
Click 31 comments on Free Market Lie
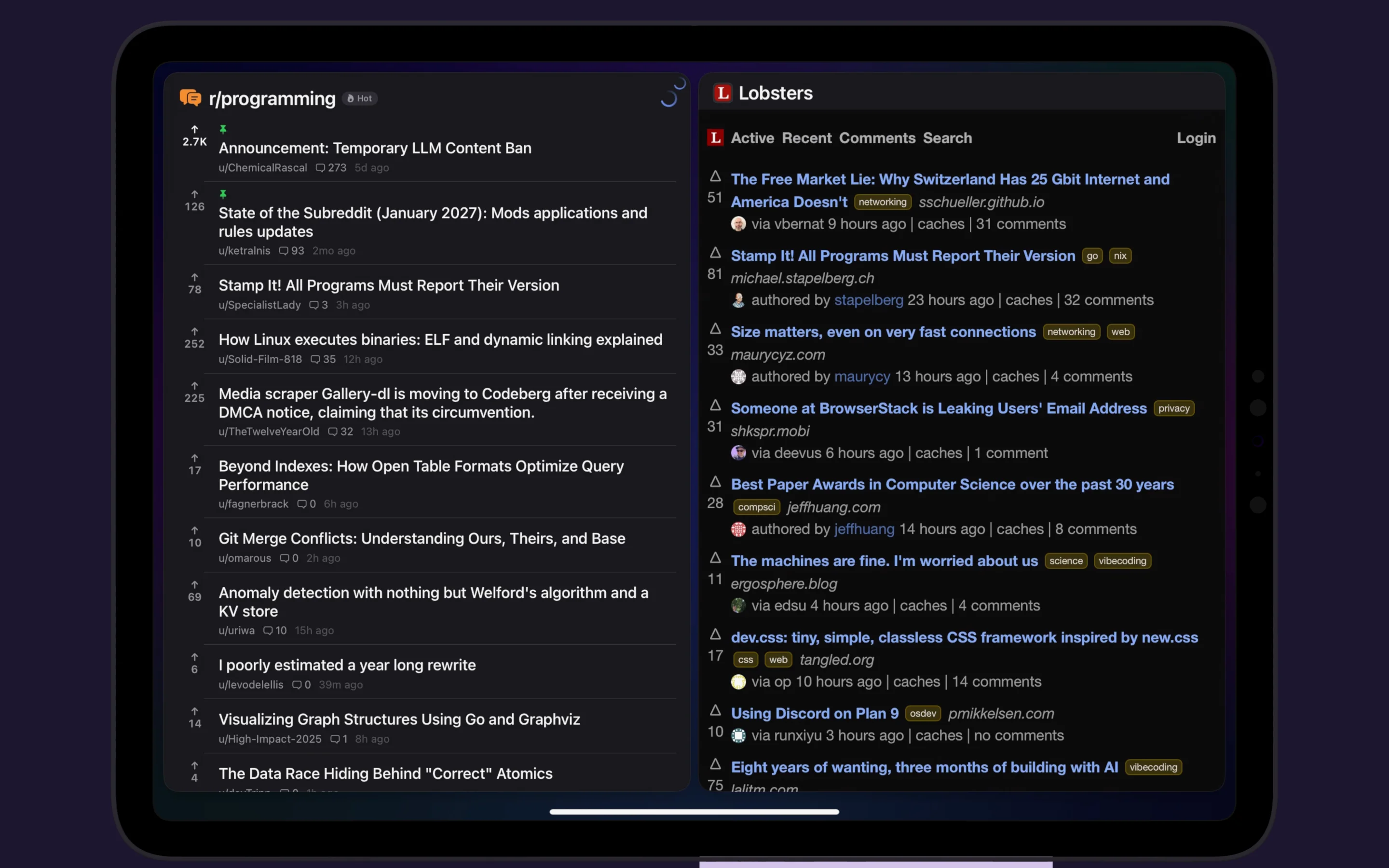(1021, 224)
